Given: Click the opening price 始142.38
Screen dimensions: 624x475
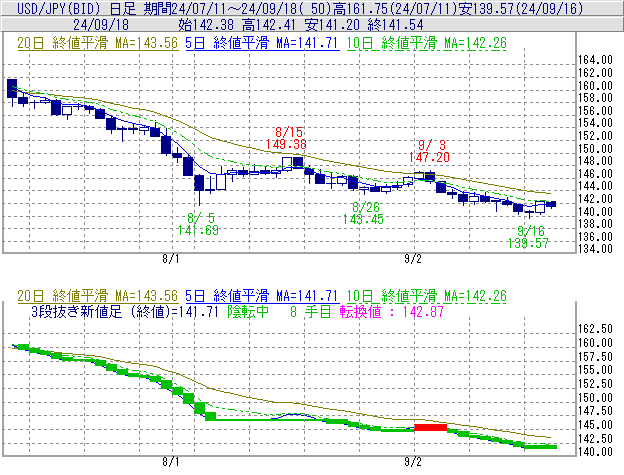Looking at the screenshot, I should tap(206, 25).
